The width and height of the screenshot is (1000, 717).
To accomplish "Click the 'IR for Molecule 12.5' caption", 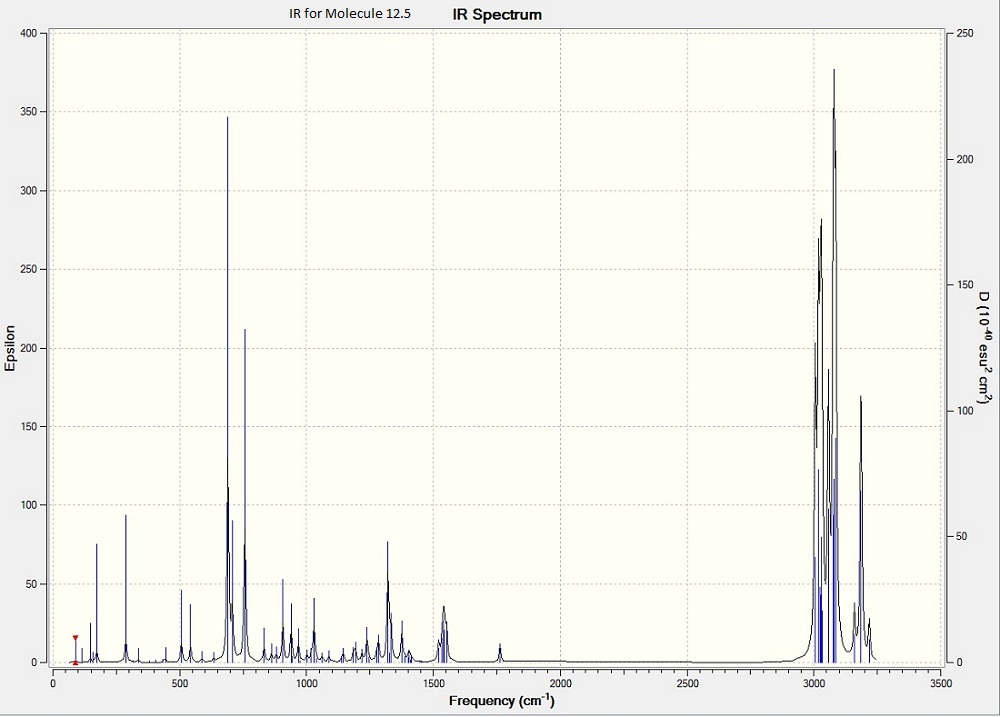I will tap(349, 13).
